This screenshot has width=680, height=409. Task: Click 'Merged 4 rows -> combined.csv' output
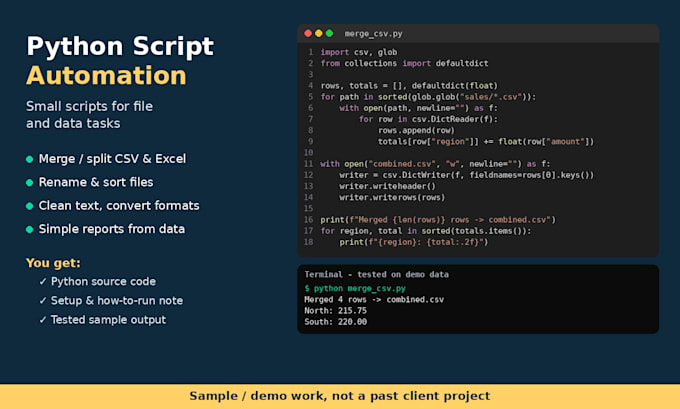click(374, 299)
